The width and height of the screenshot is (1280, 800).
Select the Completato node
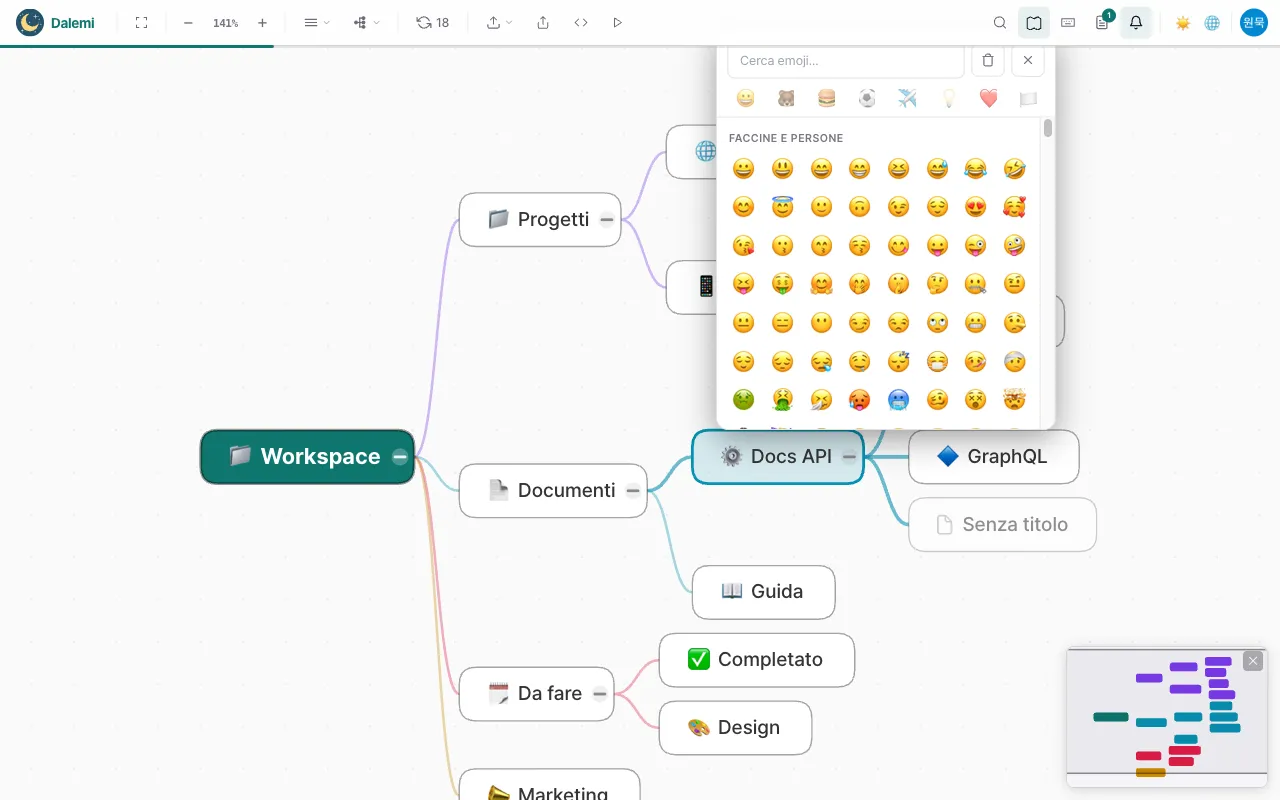(x=757, y=660)
